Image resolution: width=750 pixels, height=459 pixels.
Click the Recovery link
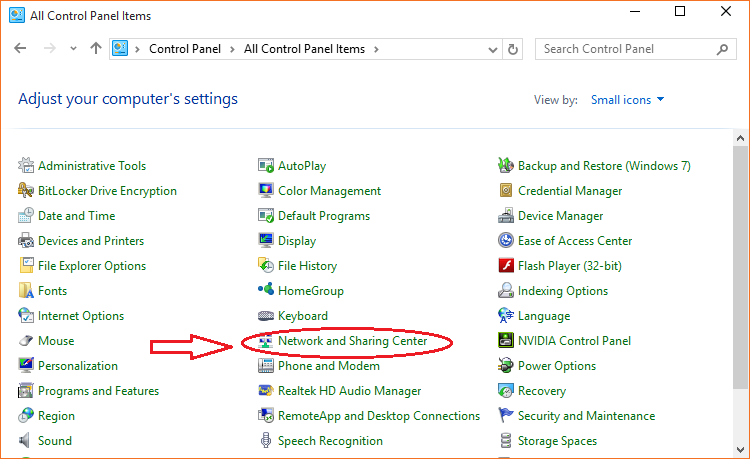[542, 391]
